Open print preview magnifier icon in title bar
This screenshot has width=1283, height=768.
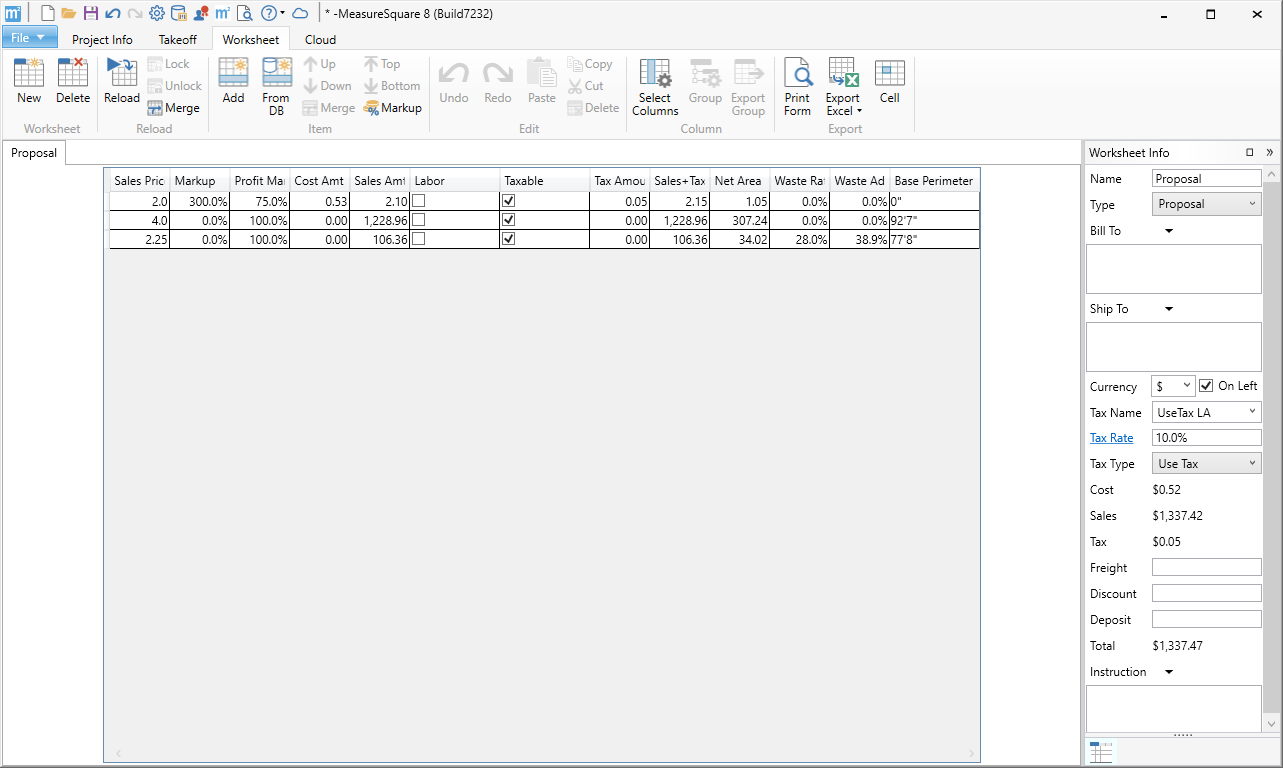coord(245,14)
